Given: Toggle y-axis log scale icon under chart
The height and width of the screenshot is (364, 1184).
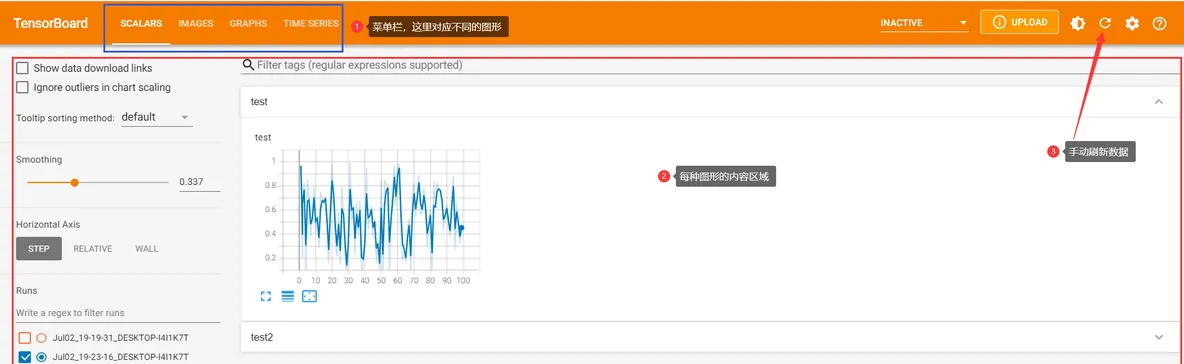Looking at the screenshot, I should click(287, 296).
